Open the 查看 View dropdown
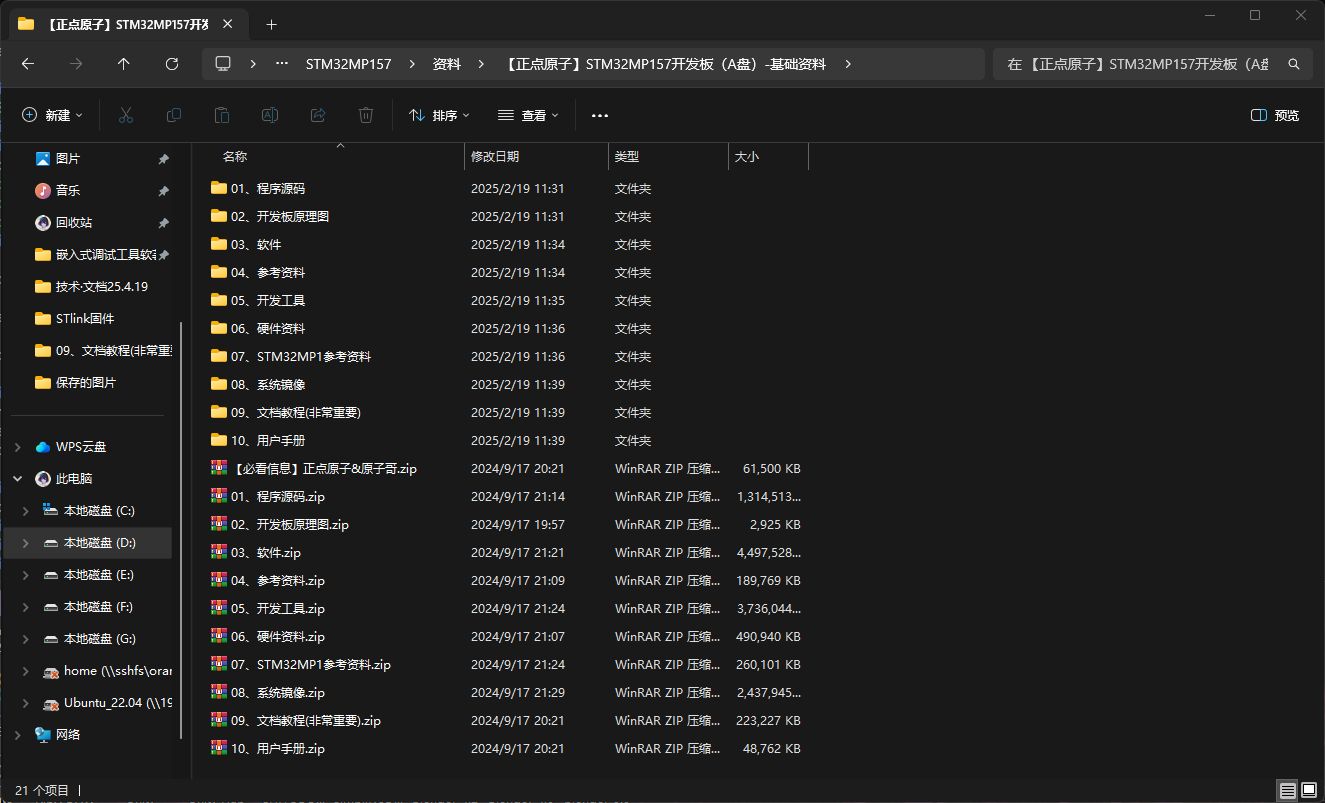1325x803 pixels. pos(528,115)
